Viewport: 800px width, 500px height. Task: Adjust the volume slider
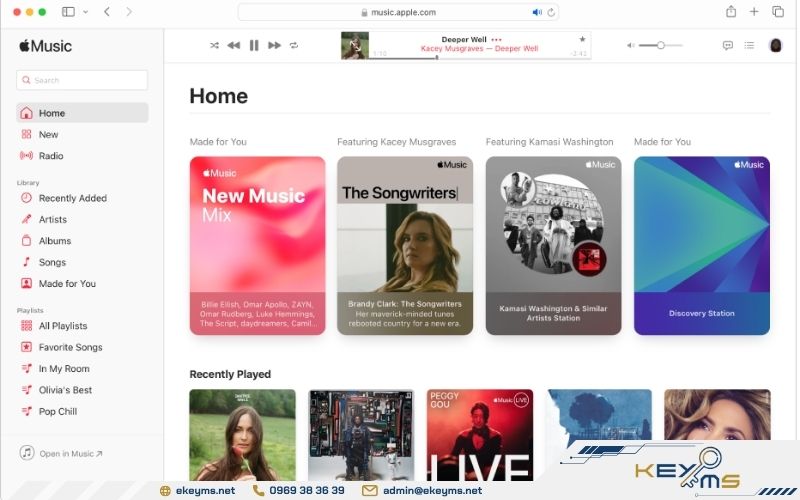661,45
